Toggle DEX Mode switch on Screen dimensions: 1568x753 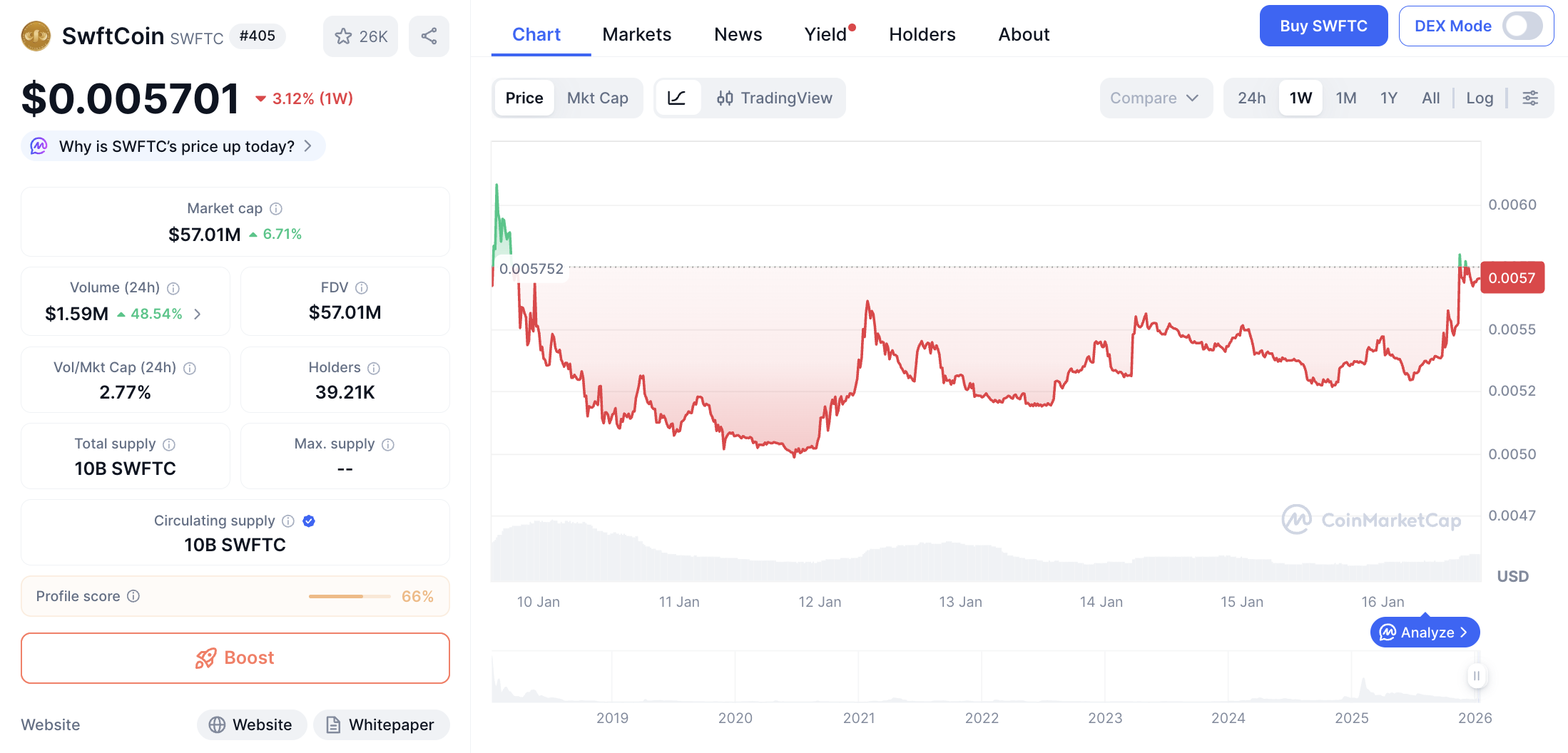[x=1522, y=26]
